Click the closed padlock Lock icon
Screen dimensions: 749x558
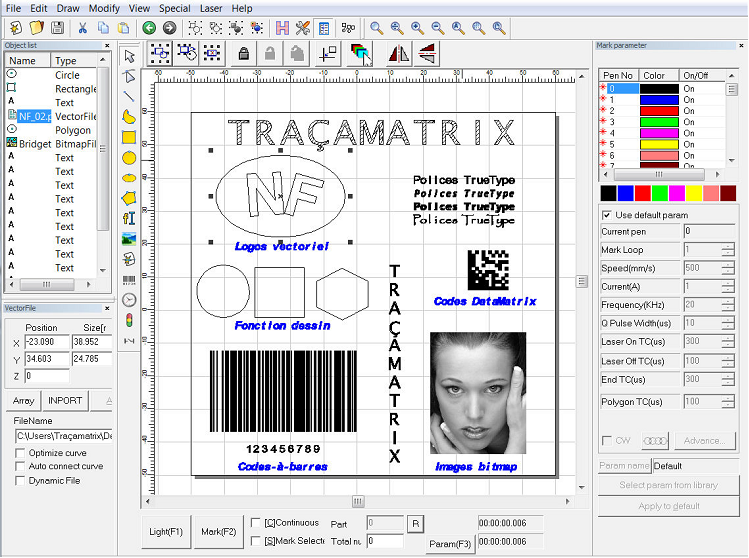point(244,53)
